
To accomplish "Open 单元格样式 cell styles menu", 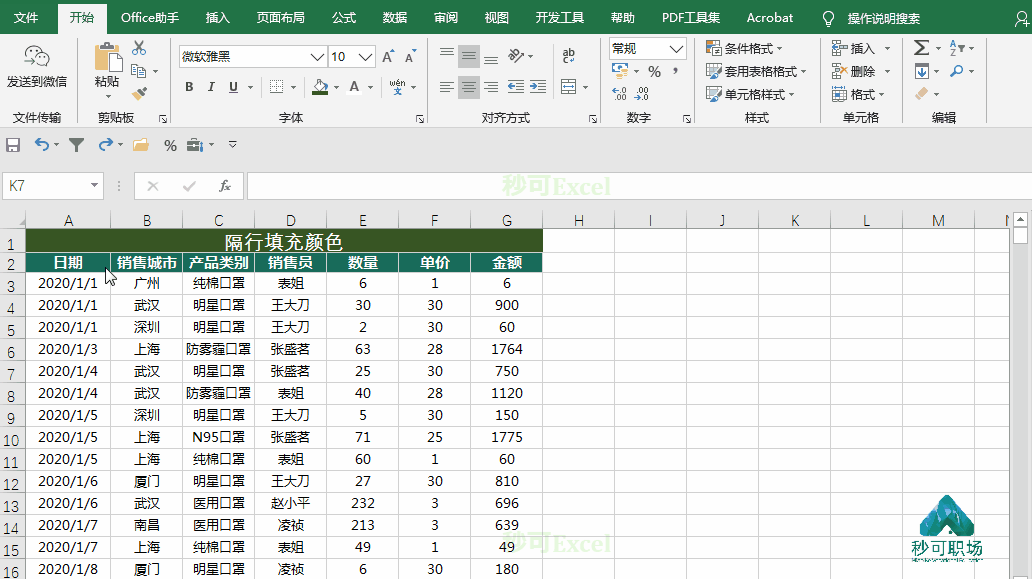I will point(750,95).
